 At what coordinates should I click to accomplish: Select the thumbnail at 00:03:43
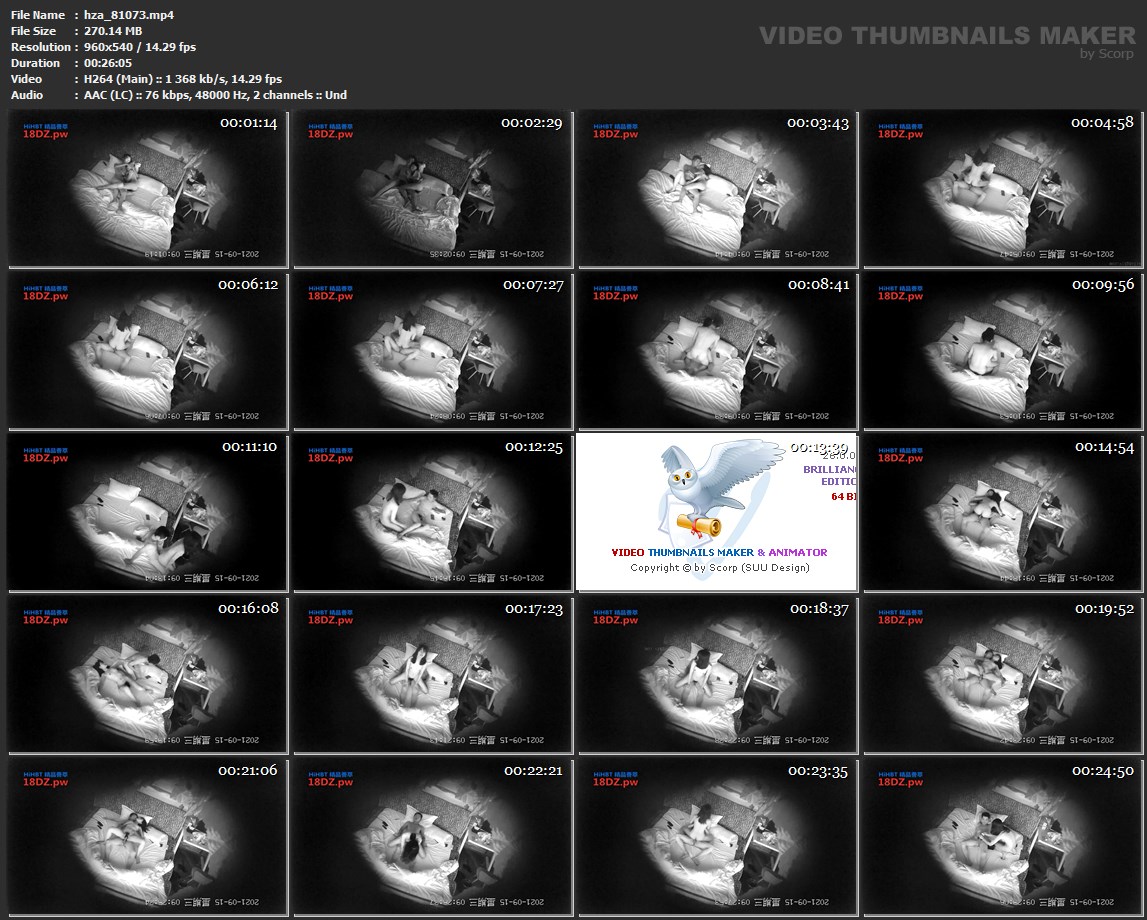[x=717, y=189]
